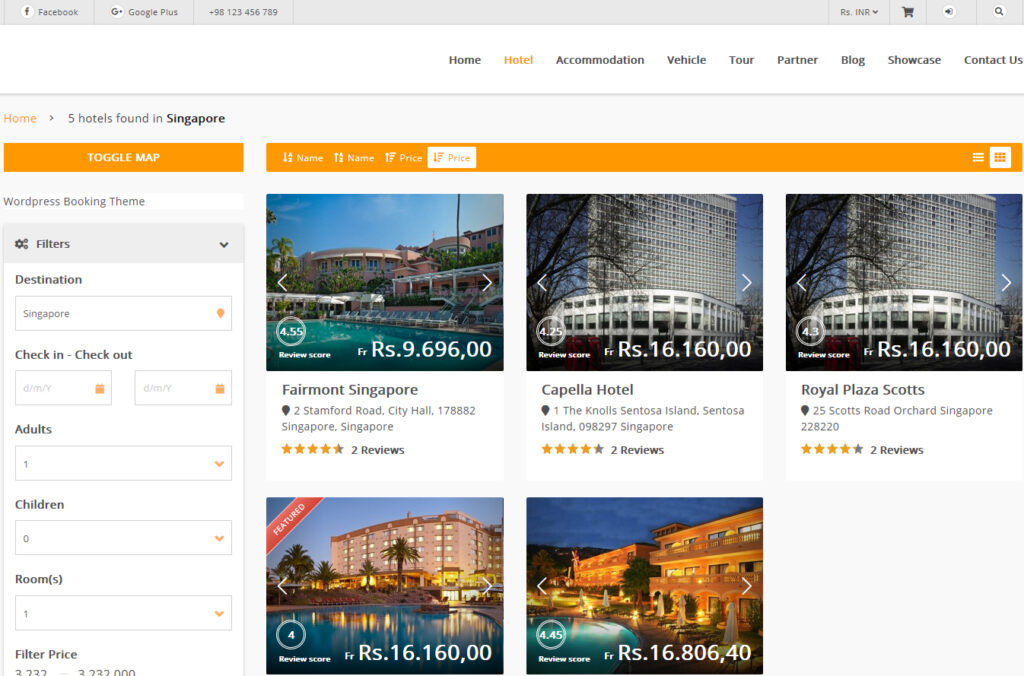
Task: Open the search magnifier icon
Action: (x=999, y=11)
